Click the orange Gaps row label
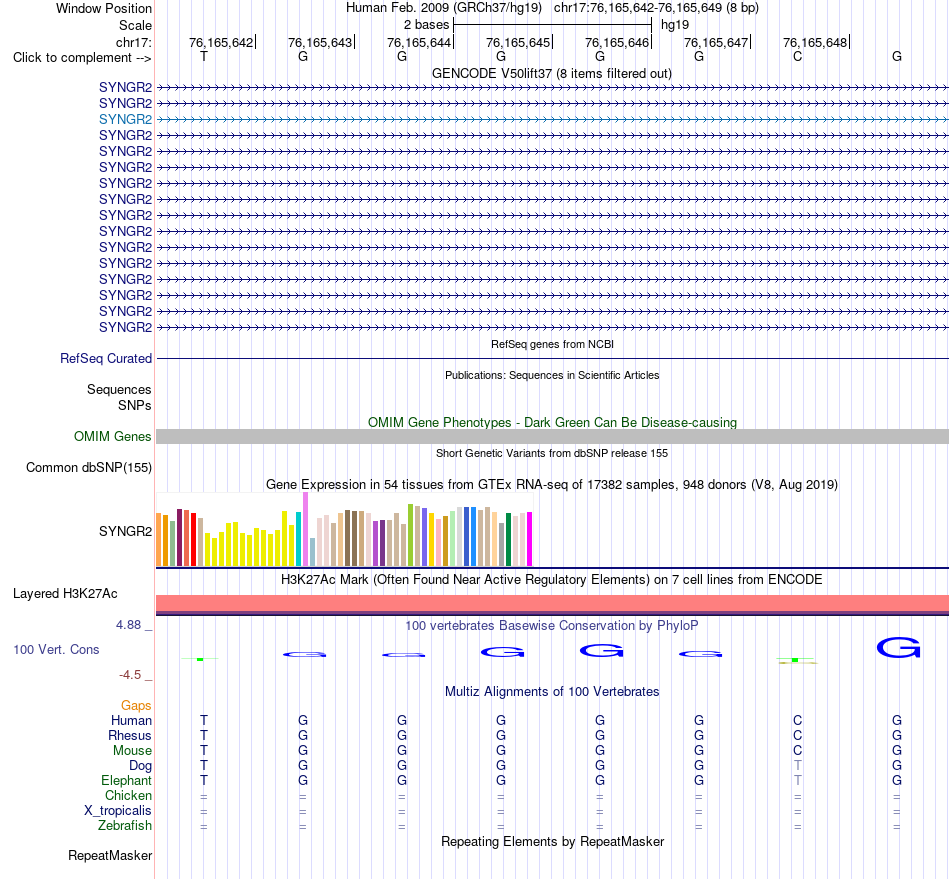 click(136, 705)
